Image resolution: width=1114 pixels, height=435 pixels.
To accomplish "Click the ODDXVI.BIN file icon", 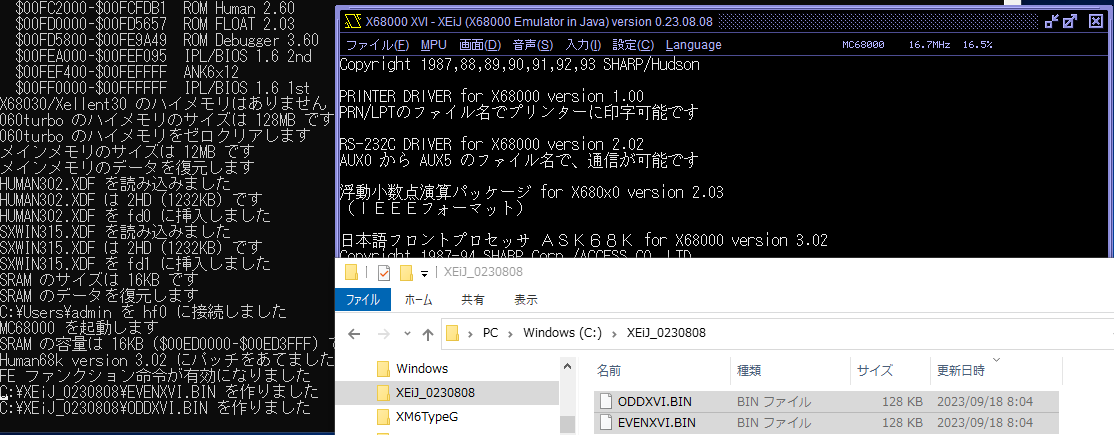I will coord(606,402).
